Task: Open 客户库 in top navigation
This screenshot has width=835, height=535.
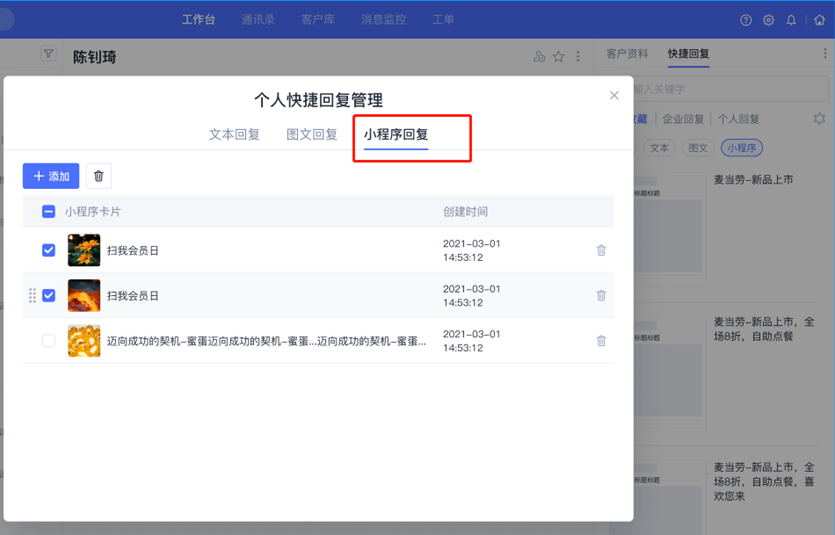Action: (318, 20)
